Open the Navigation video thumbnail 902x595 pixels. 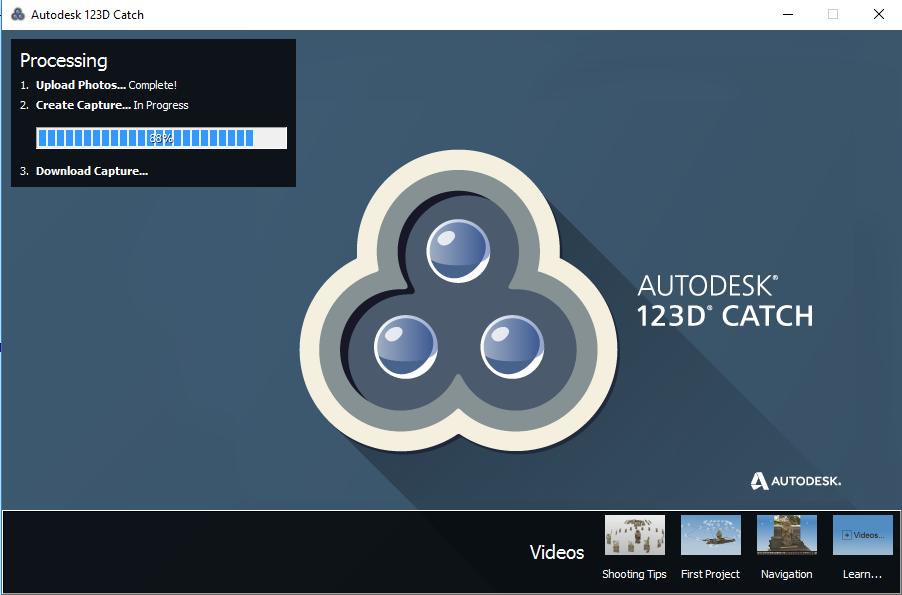(786, 535)
